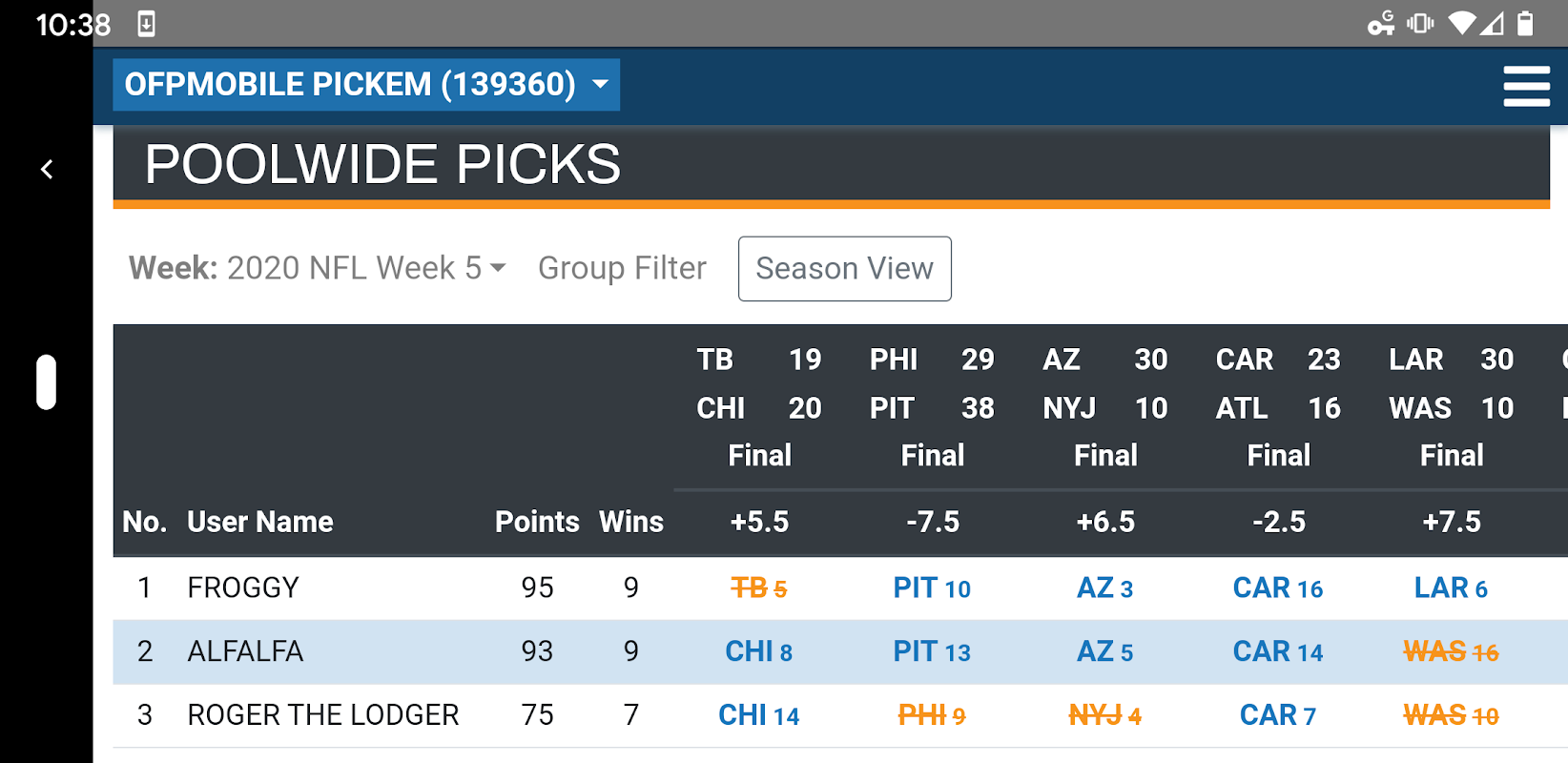Open the 2020 NFL Week 5 selector

[x=366, y=269]
